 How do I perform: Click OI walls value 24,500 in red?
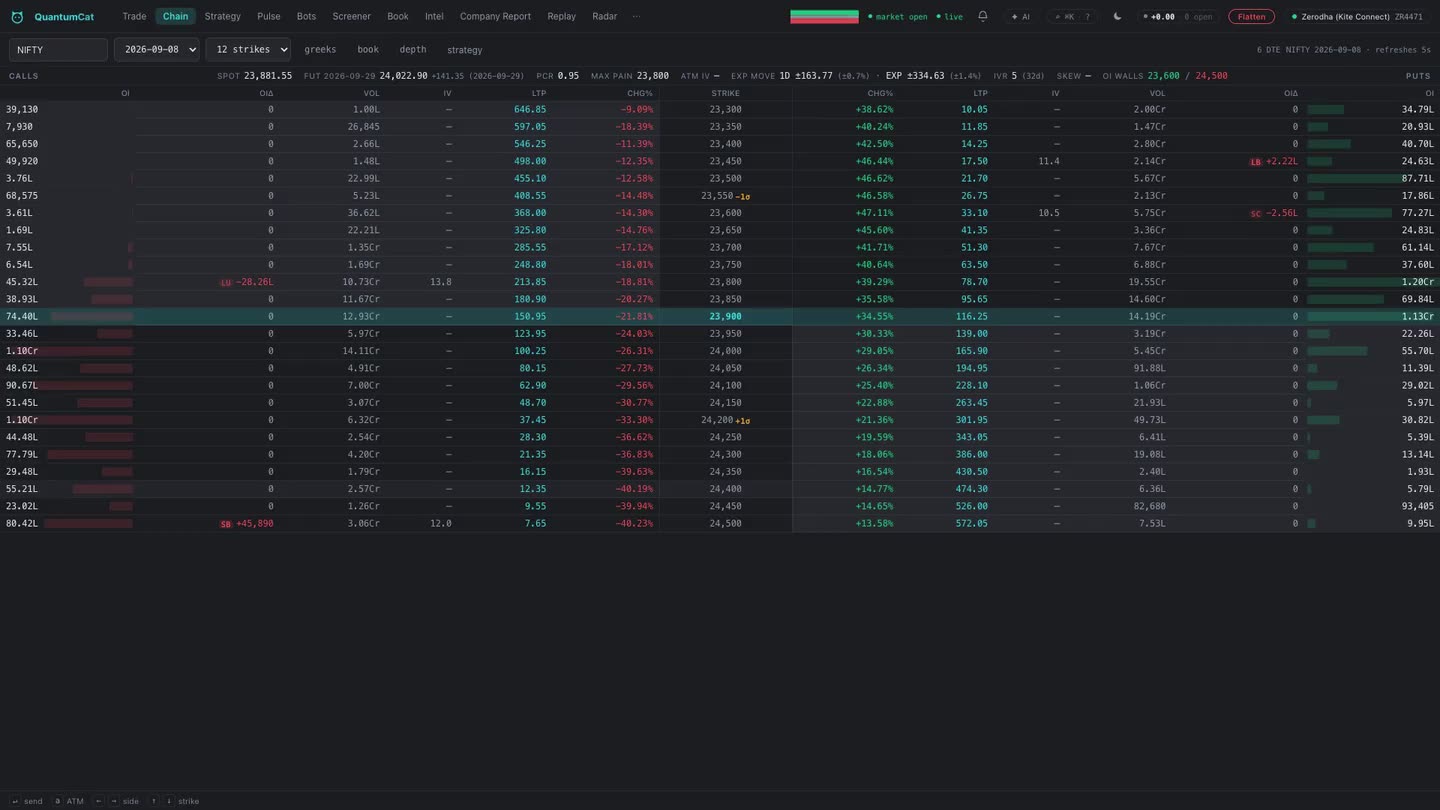1211,76
